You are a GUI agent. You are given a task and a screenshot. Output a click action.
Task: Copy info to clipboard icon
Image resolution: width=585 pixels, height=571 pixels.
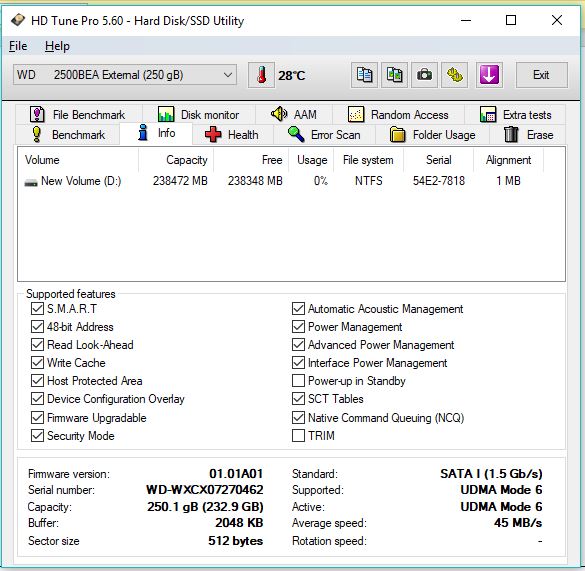[364, 75]
